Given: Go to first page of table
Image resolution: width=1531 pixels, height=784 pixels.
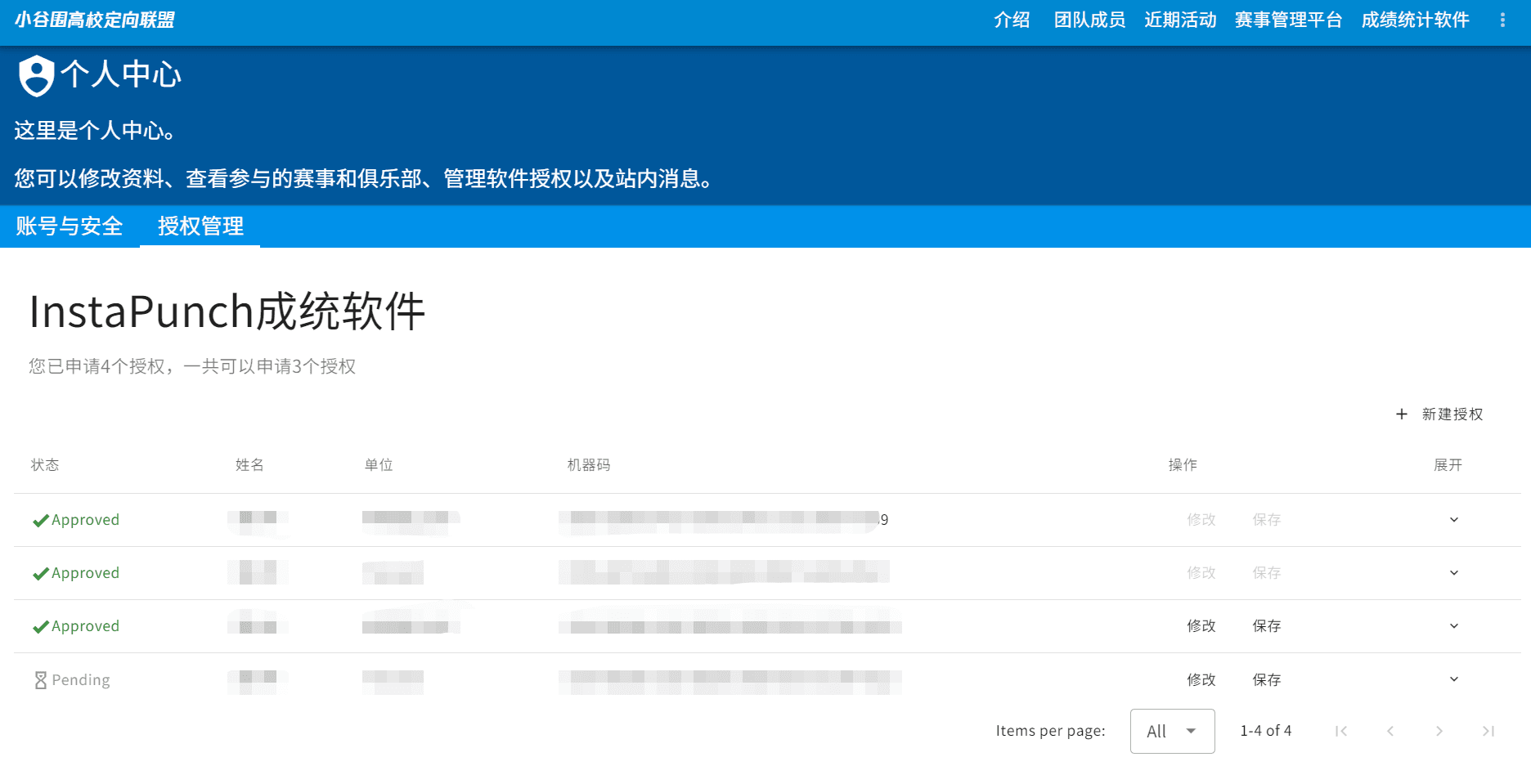Looking at the screenshot, I should 1341,731.
